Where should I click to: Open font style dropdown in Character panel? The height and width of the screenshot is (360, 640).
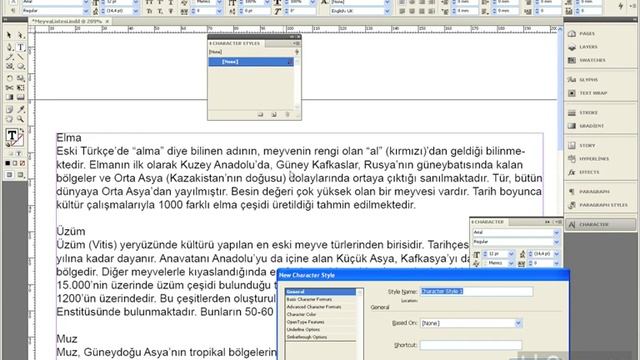coord(556,242)
